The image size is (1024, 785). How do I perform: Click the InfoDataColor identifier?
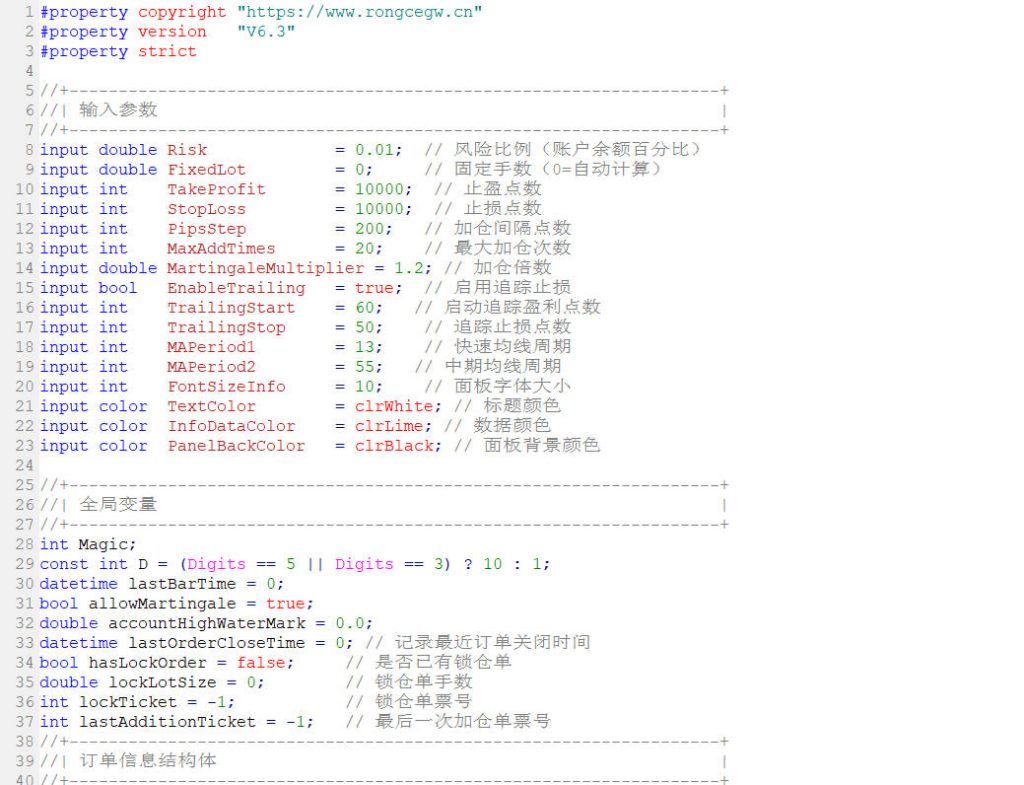[231, 426]
